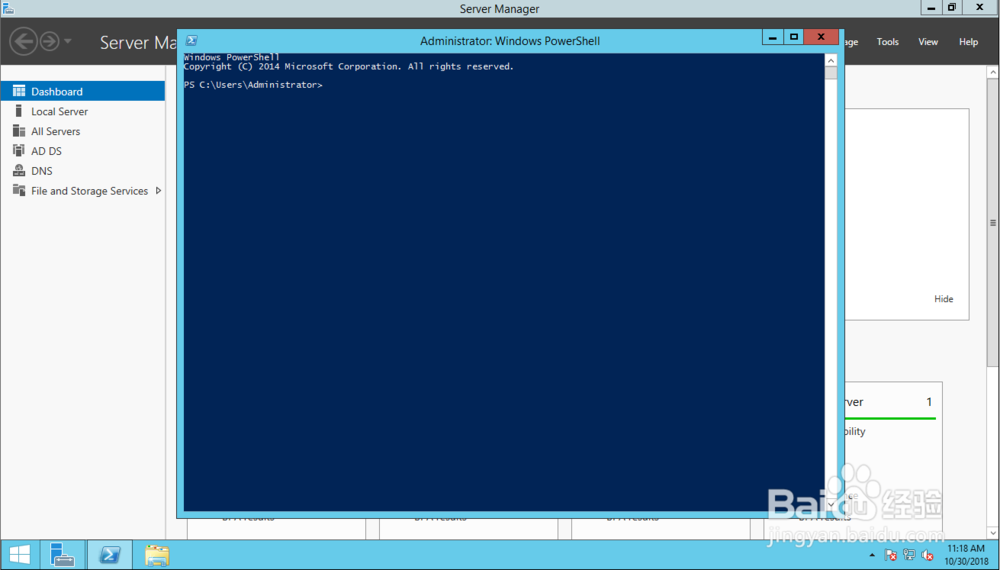The height and width of the screenshot is (570, 1000).
Task: Maximize the PowerShell window
Action: pyautogui.click(x=793, y=37)
